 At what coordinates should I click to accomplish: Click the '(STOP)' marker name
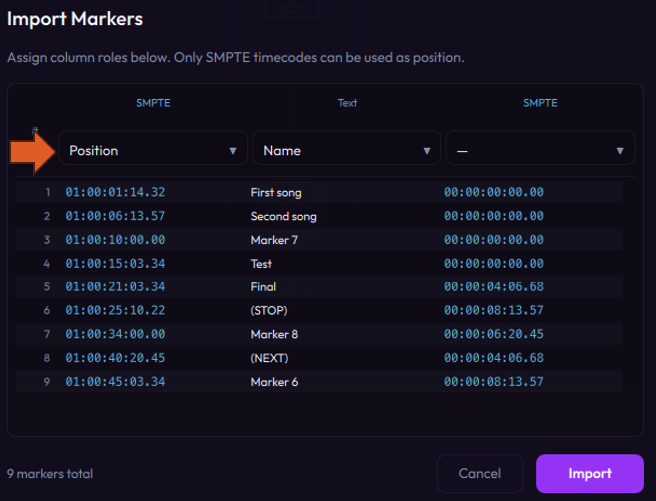tap(269, 311)
